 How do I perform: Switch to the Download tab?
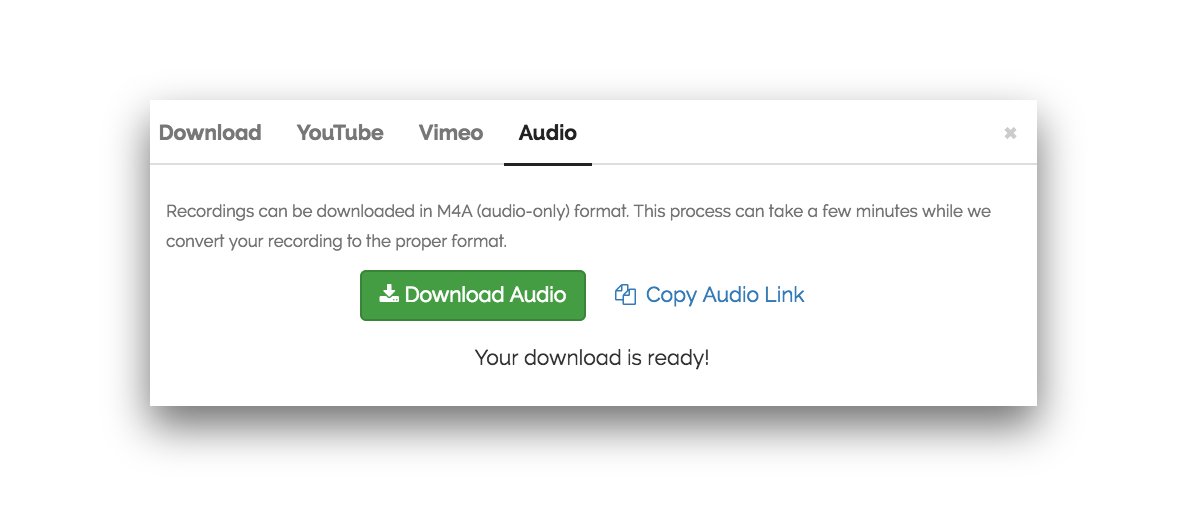[210, 133]
